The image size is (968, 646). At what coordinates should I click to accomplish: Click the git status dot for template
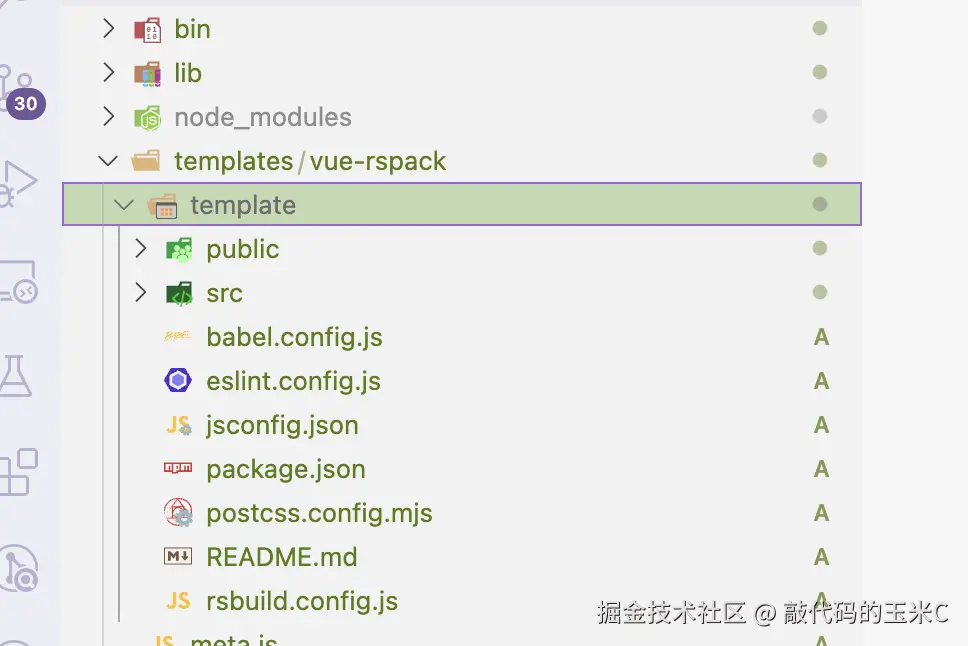[x=820, y=205]
